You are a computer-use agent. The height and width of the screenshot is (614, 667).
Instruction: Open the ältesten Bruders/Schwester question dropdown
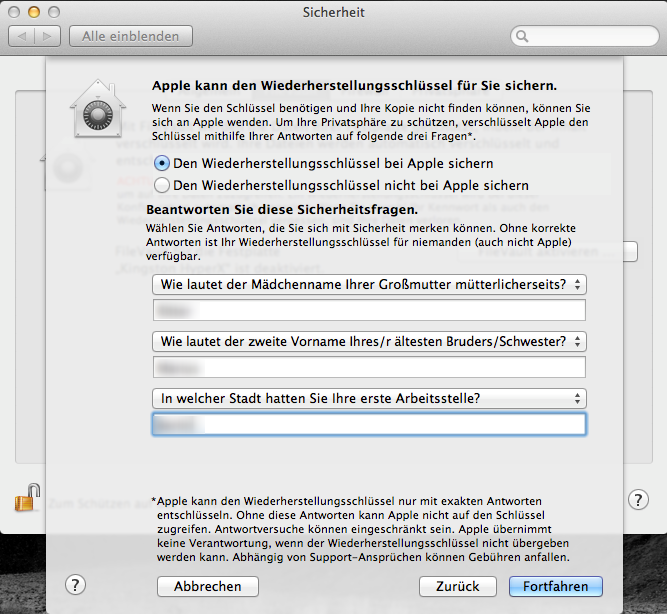pos(369,342)
